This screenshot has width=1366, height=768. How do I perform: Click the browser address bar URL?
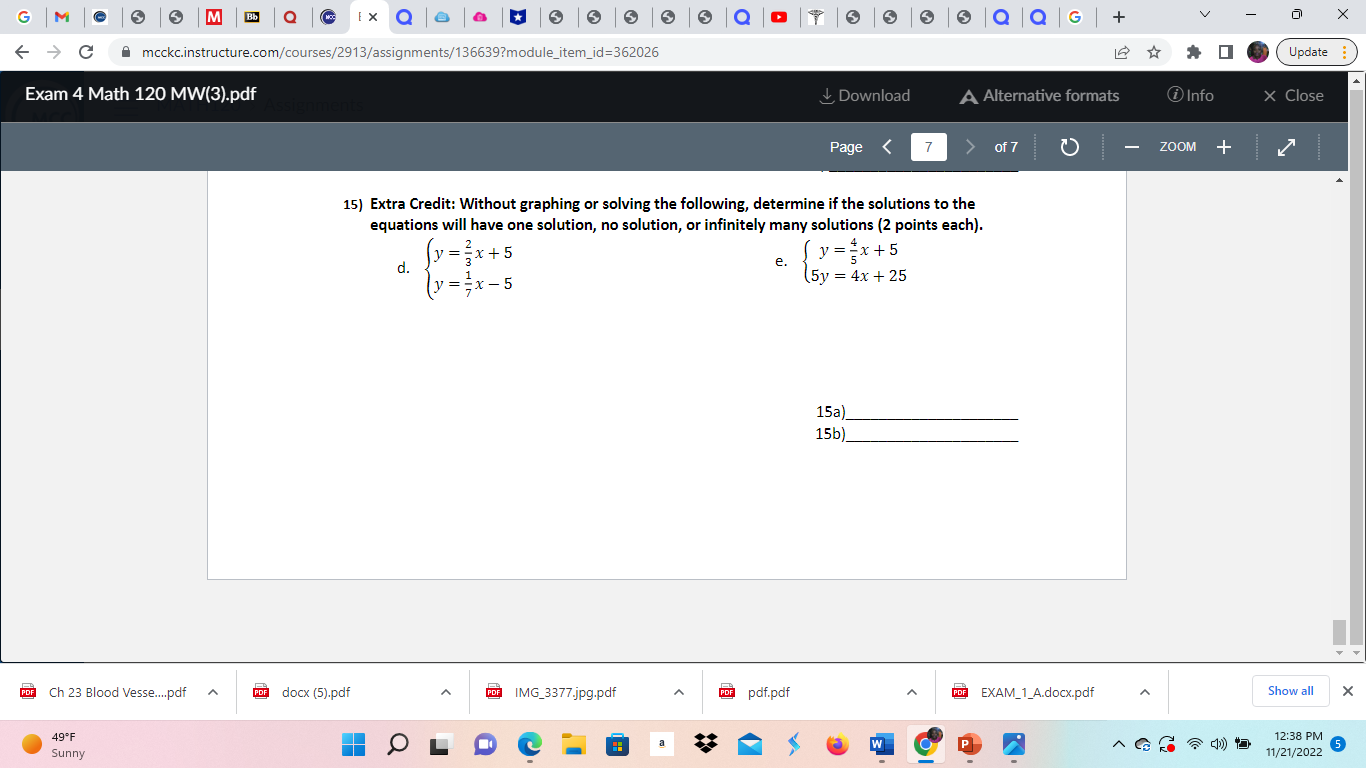click(x=401, y=52)
